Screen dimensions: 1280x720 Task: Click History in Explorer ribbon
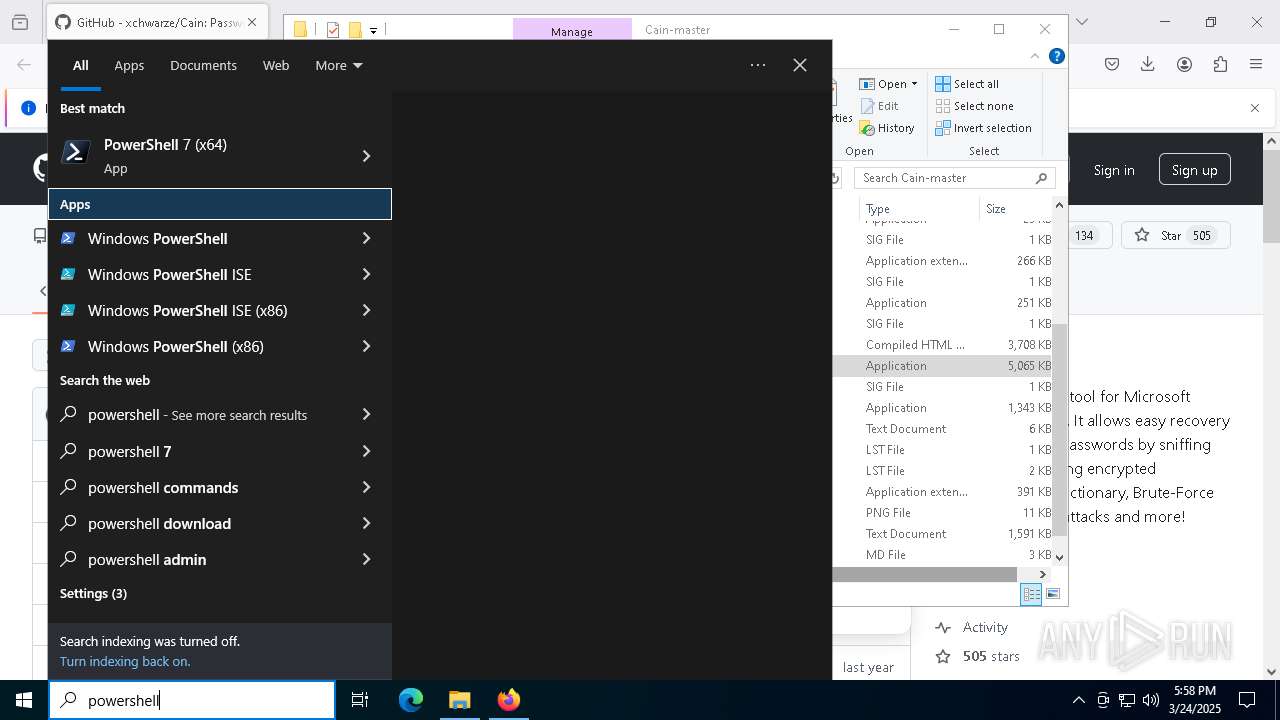pos(887,128)
